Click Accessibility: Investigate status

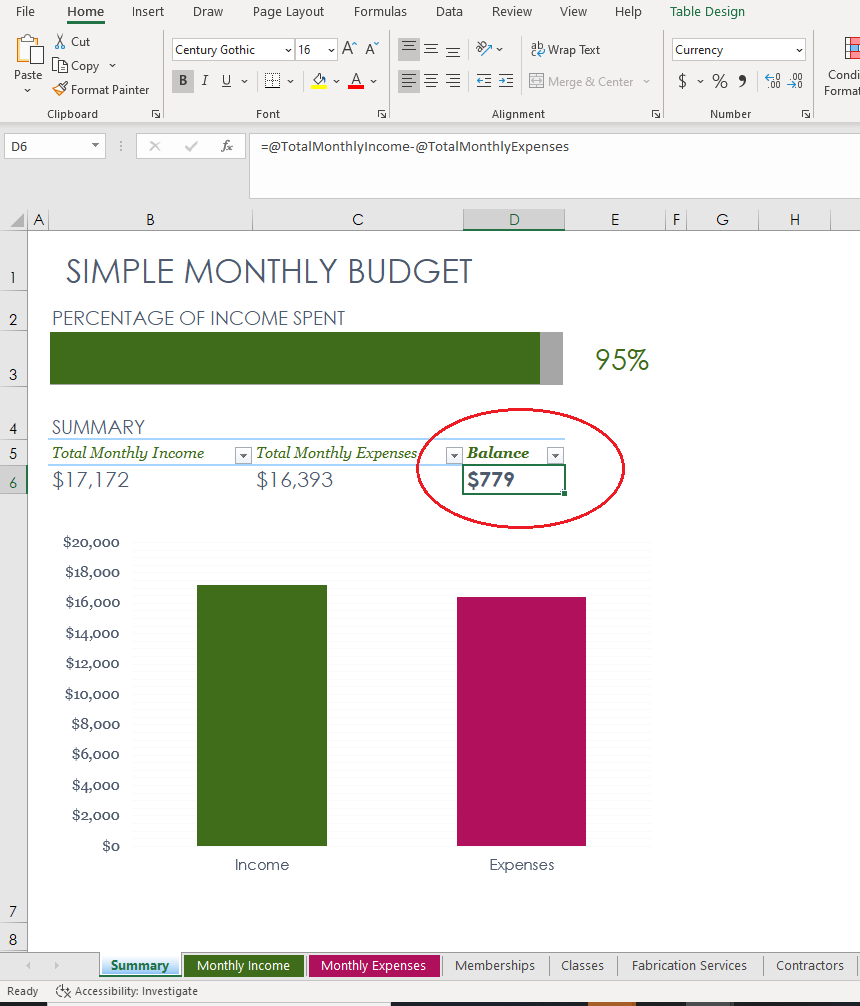[127, 991]
